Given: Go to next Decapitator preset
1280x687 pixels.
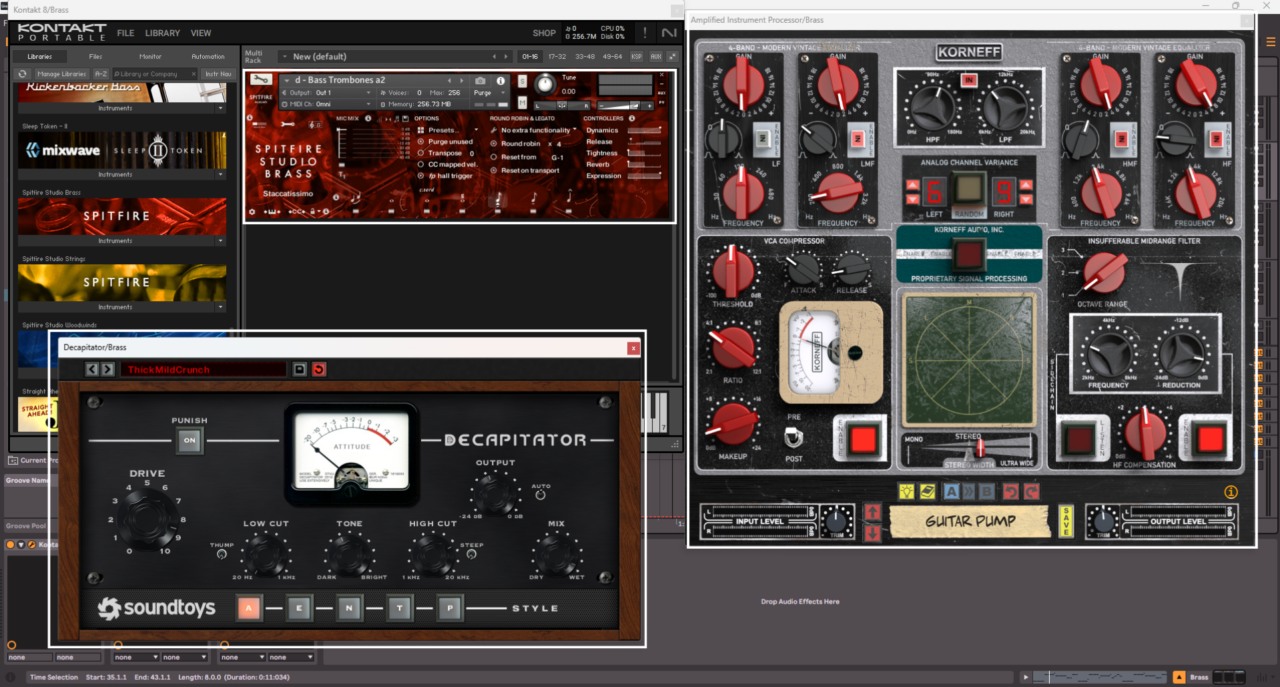Looking at the screenshot, I should 107,369.
